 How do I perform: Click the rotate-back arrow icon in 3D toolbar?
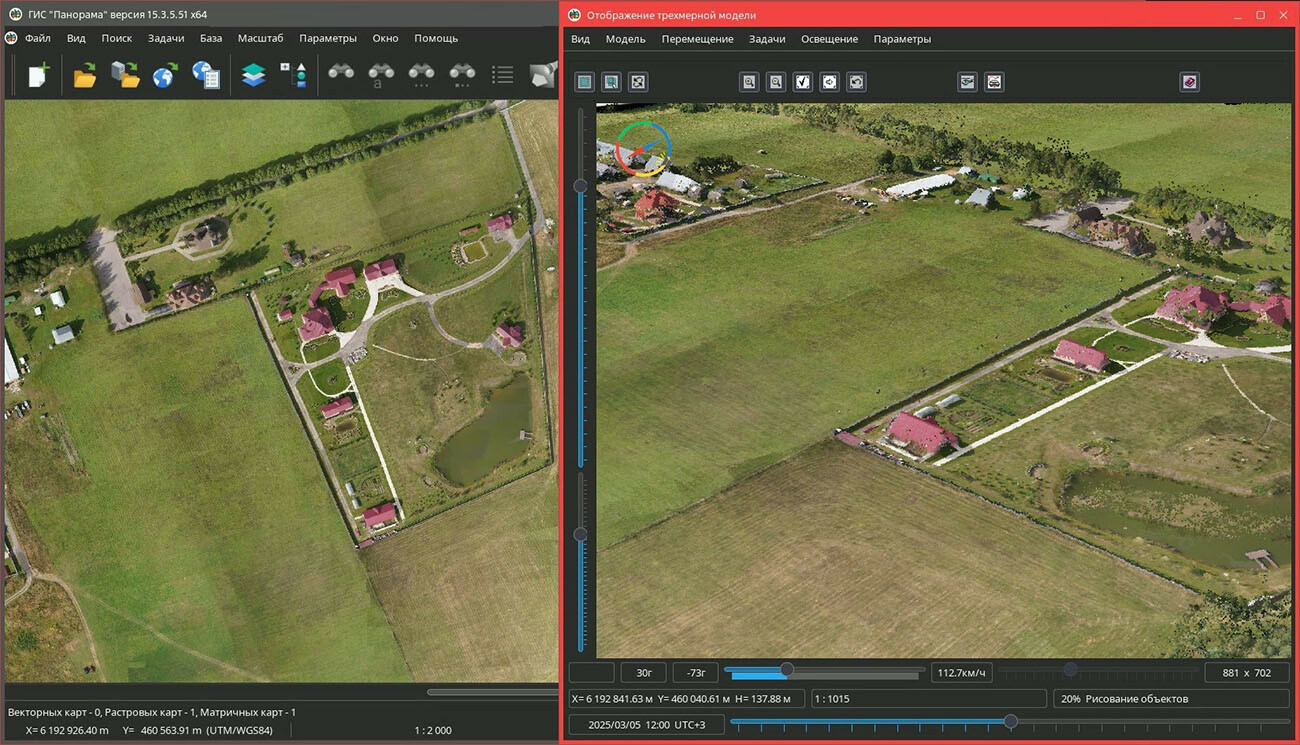point(856,82)
